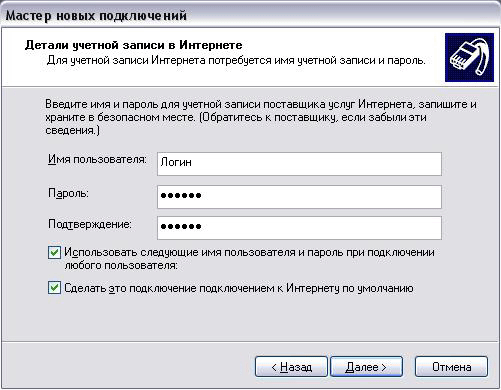The width and height of the screenshot is (501, 390).
Task: Go back with the Назад button
Action: point(291,367)
